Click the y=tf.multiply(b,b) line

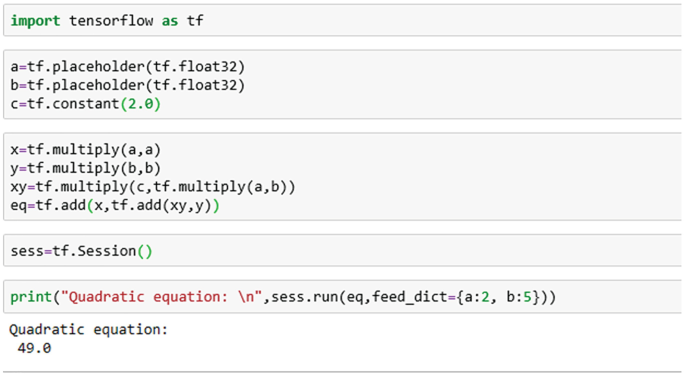[86, 168]
